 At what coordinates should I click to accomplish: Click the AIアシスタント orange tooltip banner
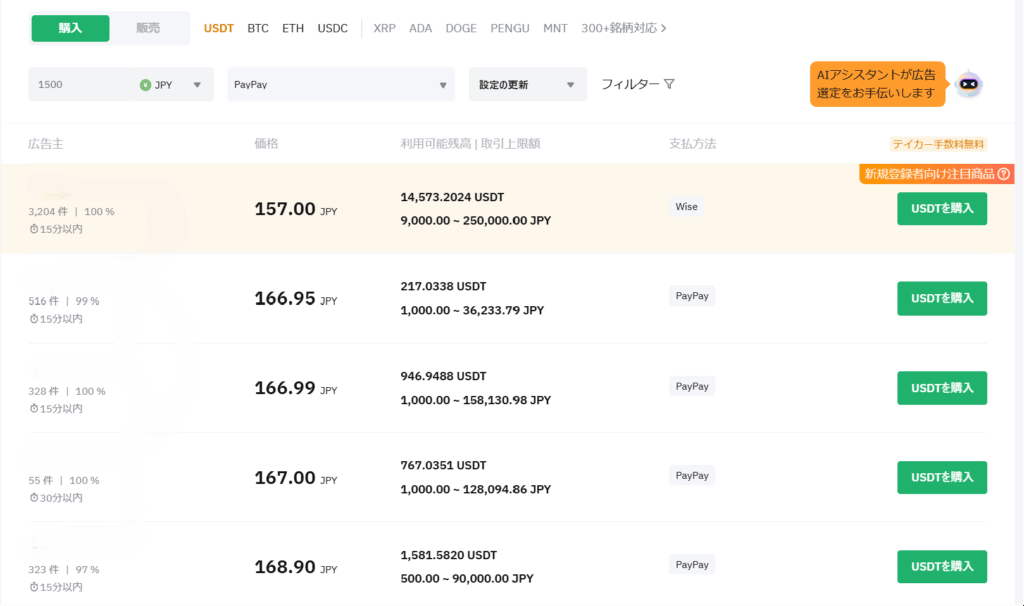[x=877, y=85]
